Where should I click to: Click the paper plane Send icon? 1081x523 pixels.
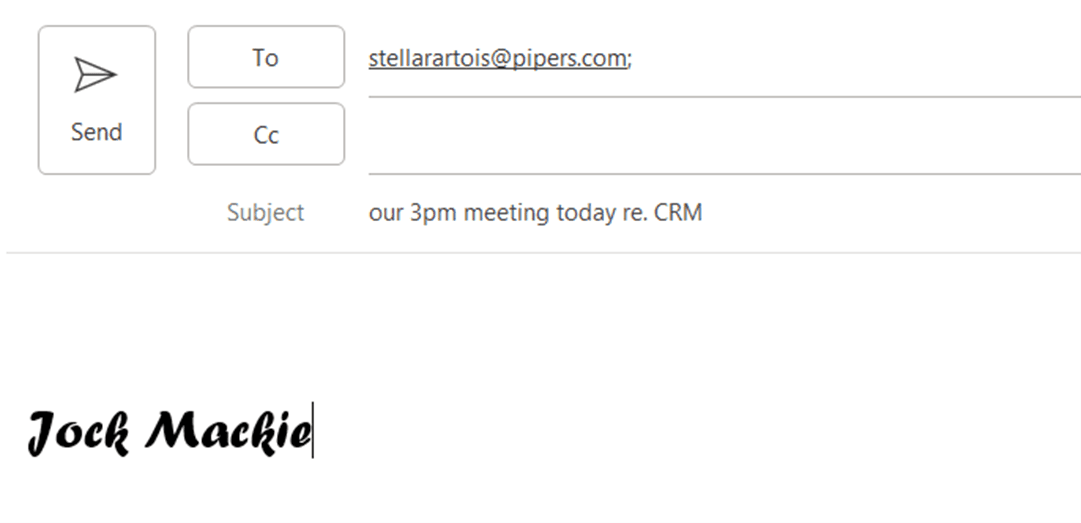click(96, 76)
